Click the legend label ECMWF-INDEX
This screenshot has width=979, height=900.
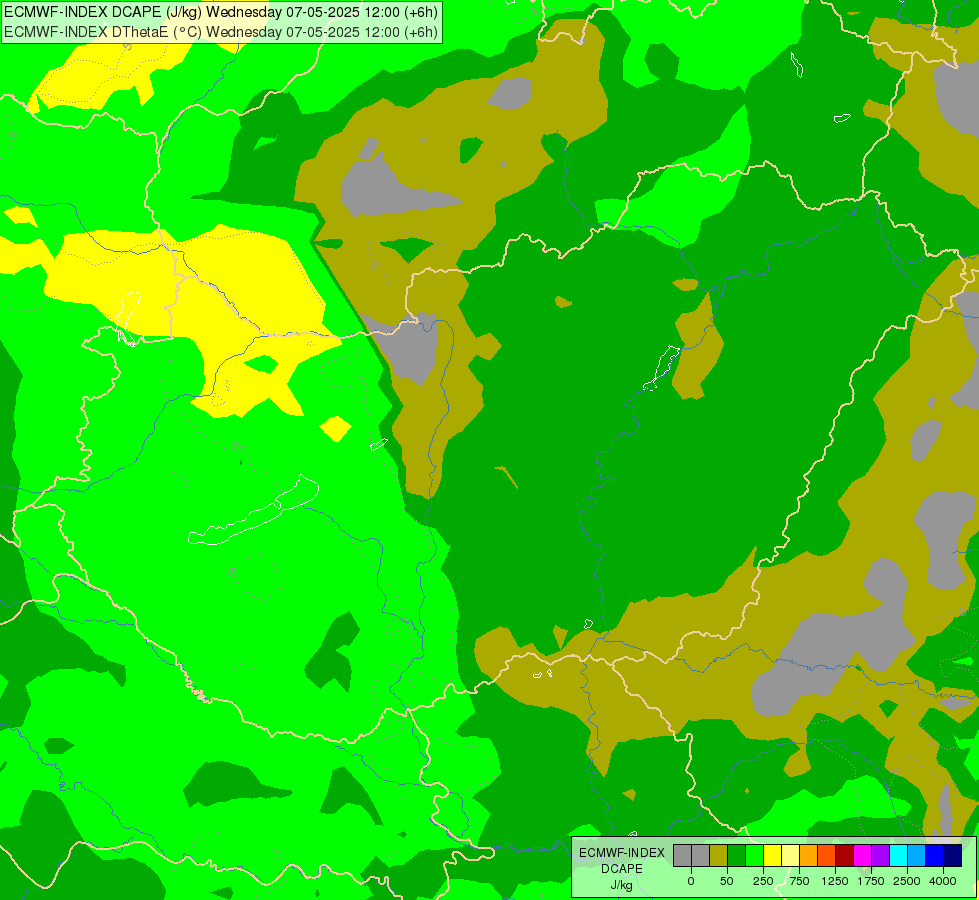pos(622,853)
